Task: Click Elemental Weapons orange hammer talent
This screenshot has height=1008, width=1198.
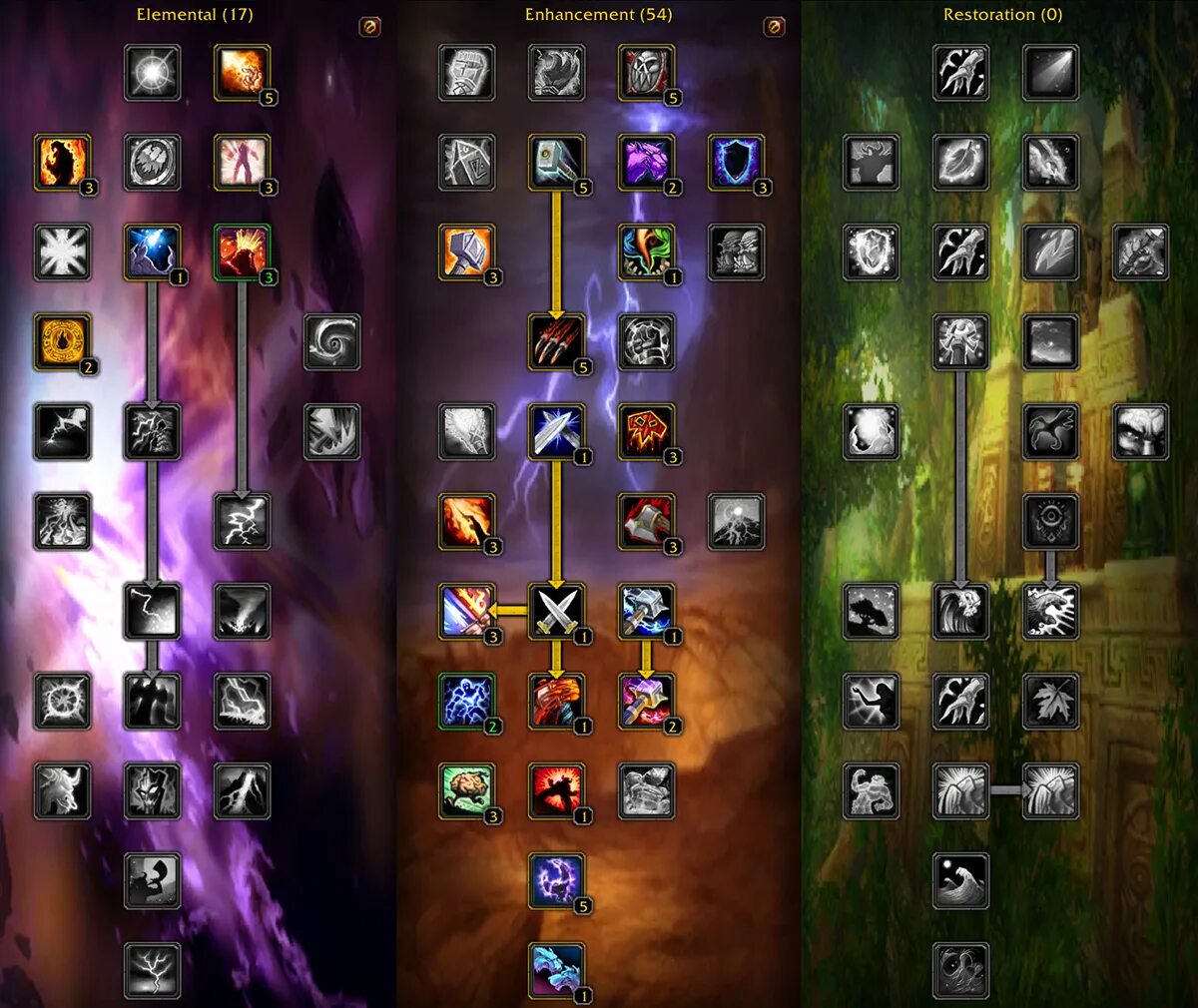Action: pyautogui.click(x=467, y=252)
